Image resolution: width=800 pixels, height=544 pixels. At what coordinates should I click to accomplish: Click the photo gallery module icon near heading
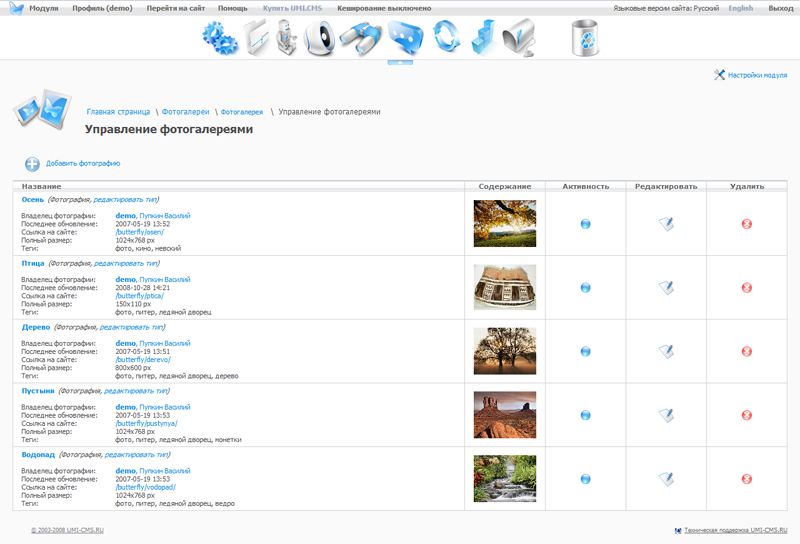pyautogui.click(x=42, y=109)
